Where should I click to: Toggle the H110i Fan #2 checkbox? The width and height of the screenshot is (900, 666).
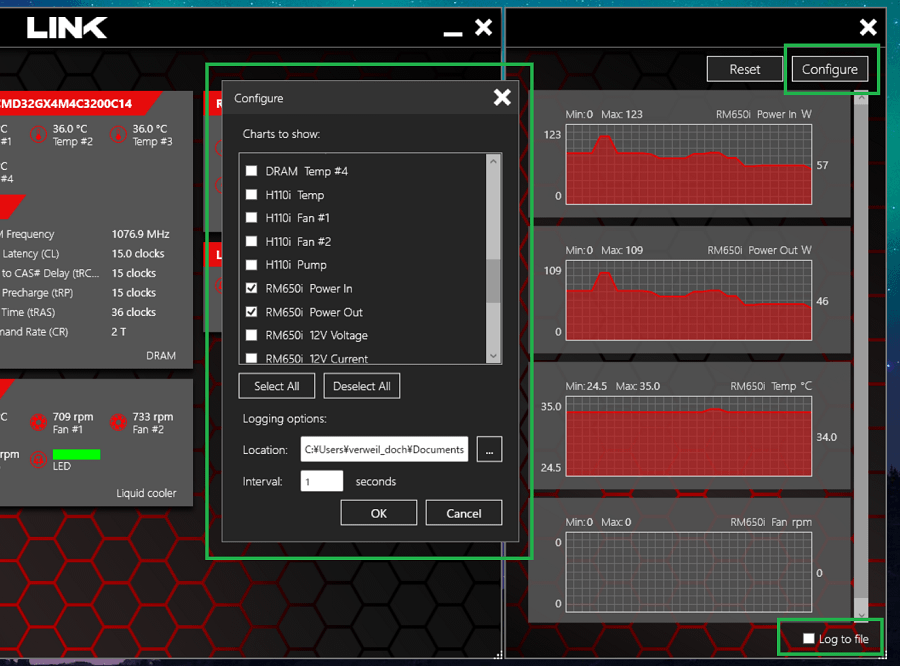tap(251, 241)
